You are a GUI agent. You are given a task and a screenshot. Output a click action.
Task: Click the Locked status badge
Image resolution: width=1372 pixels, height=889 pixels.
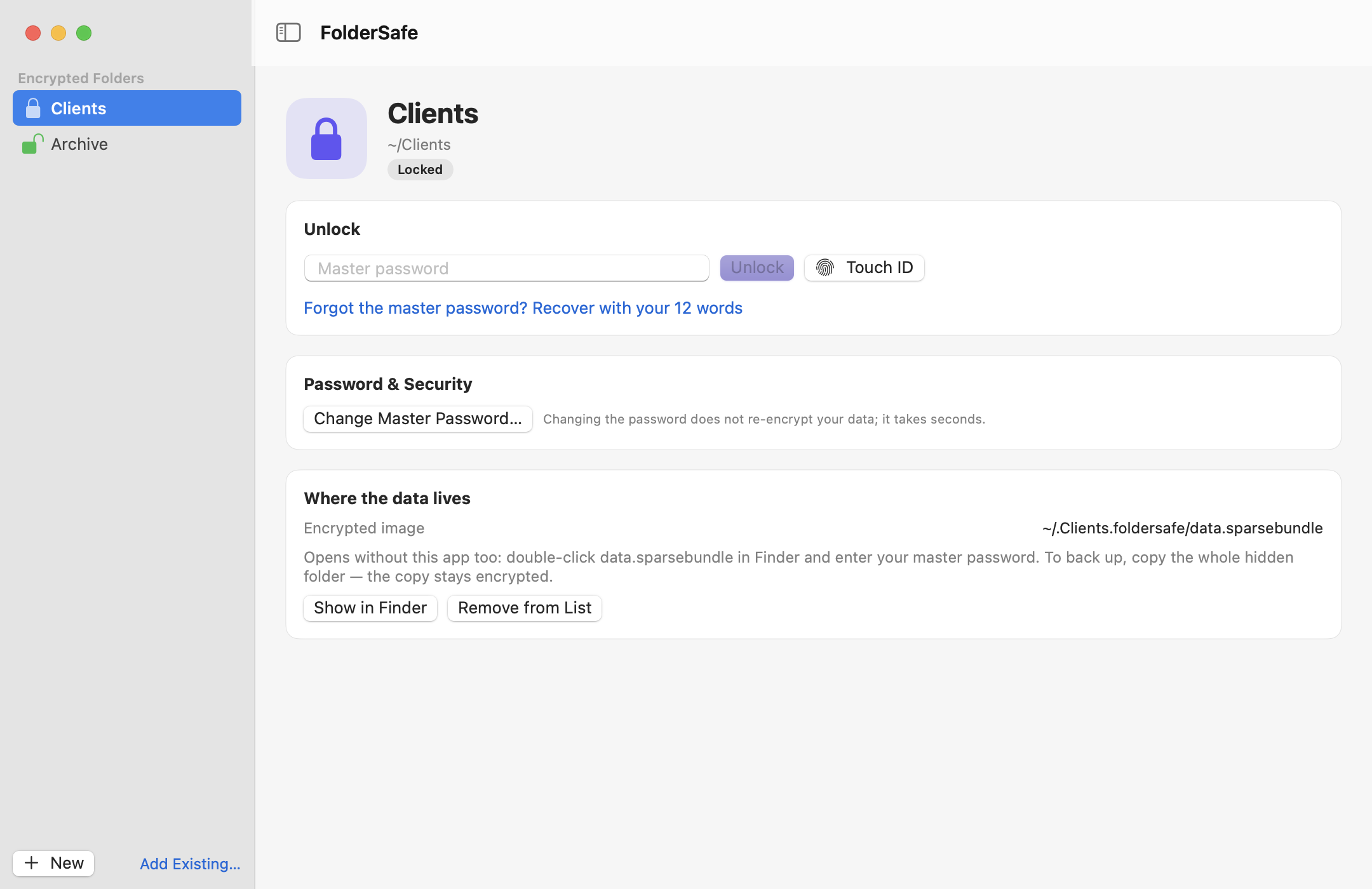(x=420, y=170)
